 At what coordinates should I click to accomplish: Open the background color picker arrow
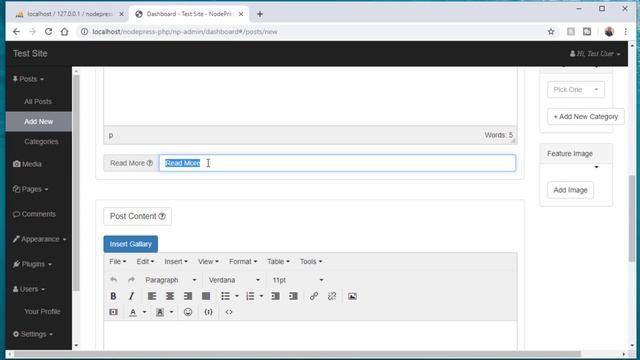click(x=171, y=312)
